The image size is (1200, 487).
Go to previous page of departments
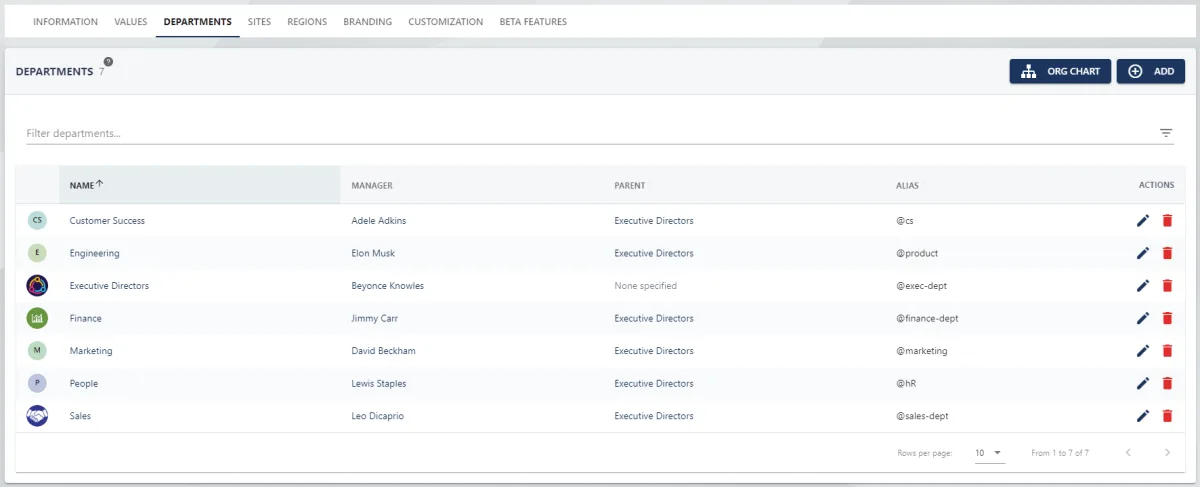pos(1128,453)
